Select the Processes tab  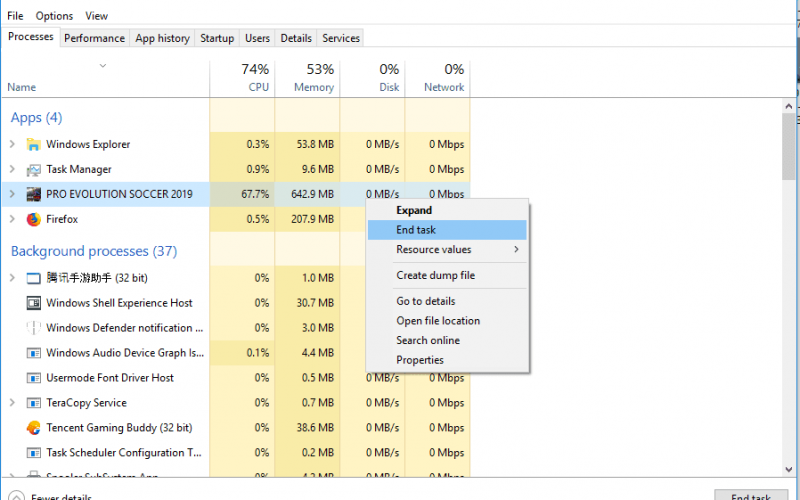coord(31,37)
